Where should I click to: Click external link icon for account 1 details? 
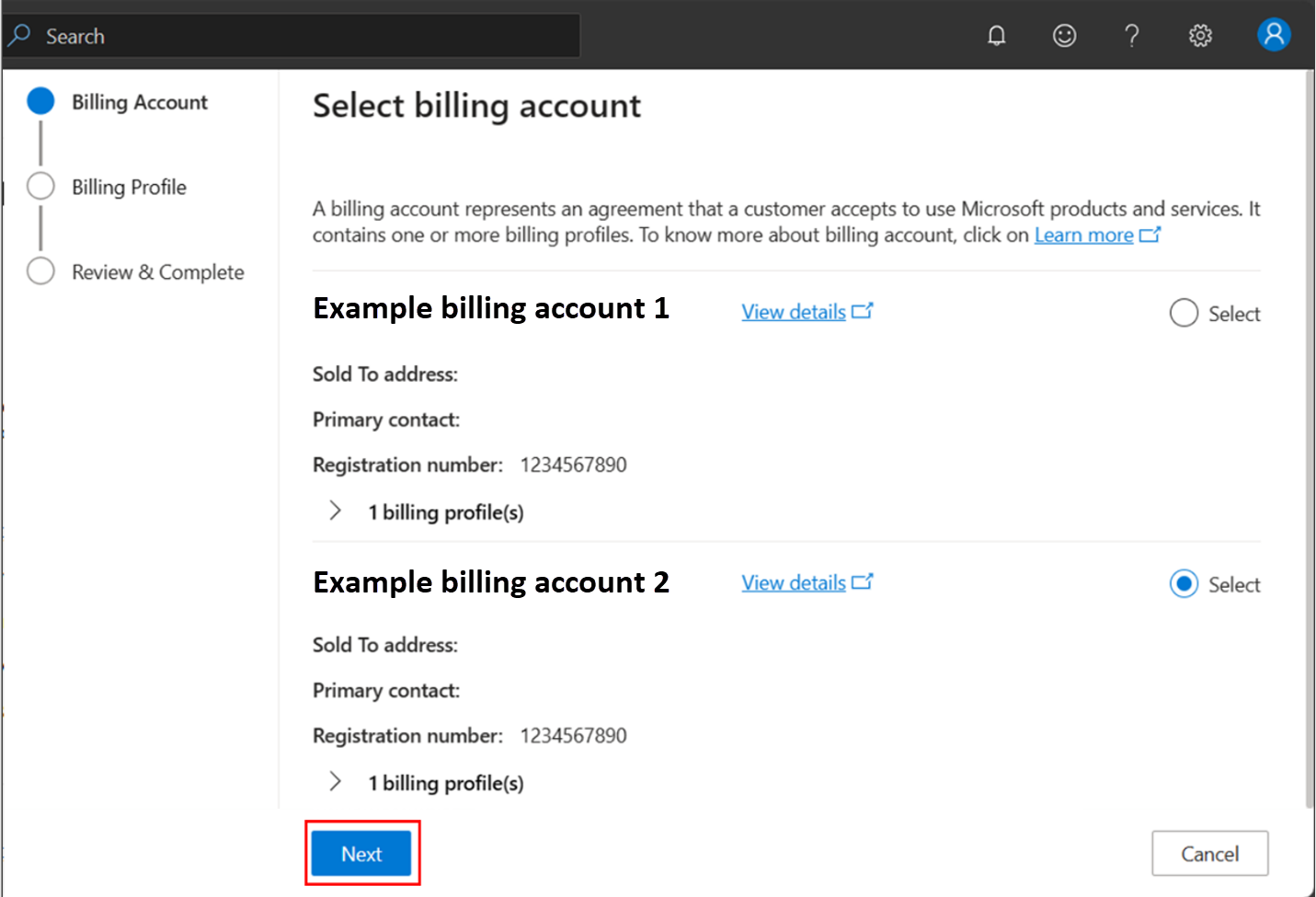[862, 312]
